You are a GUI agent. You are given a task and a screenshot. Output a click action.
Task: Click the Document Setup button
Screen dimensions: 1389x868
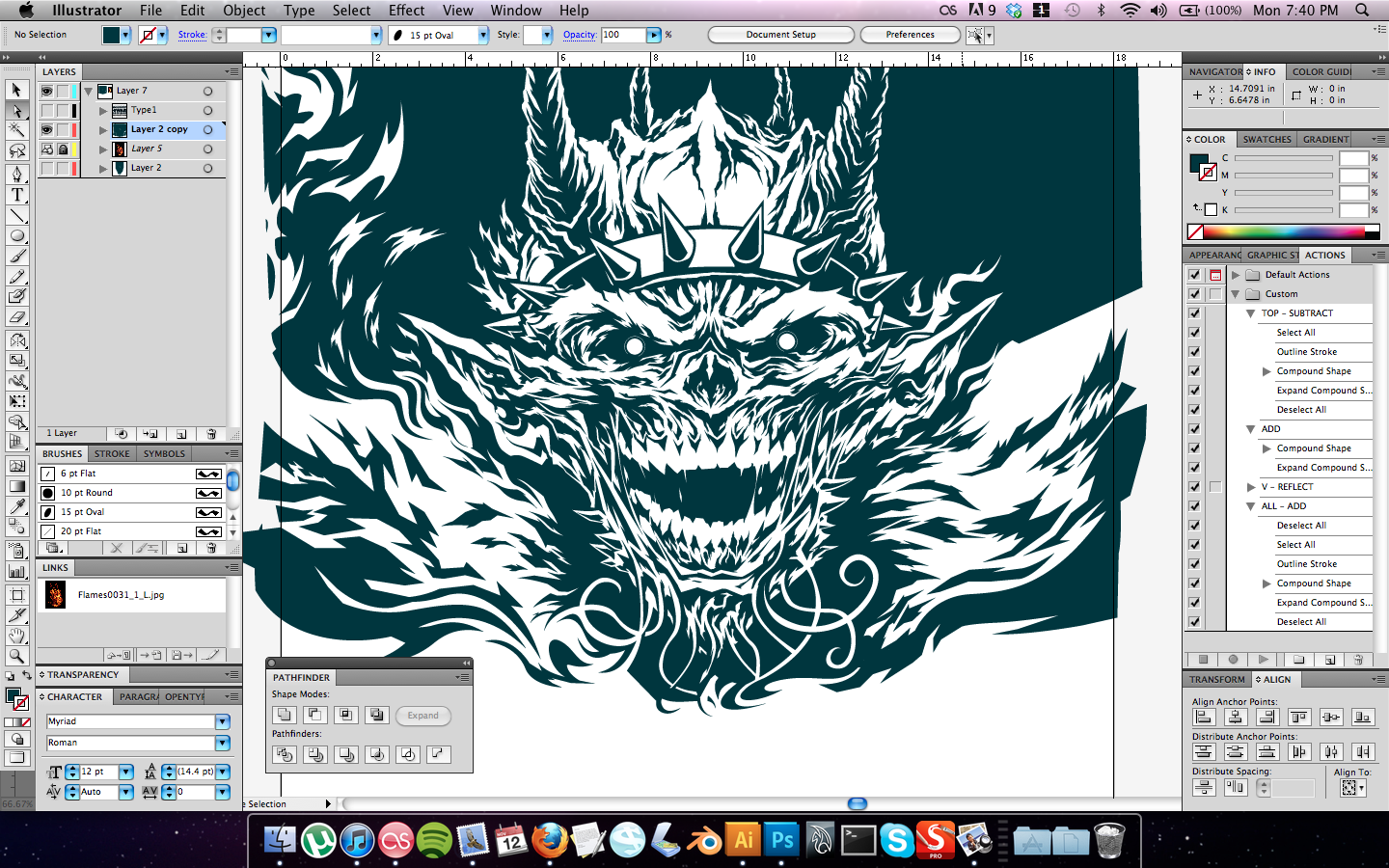pyautogui.click(x=781, y=35)
